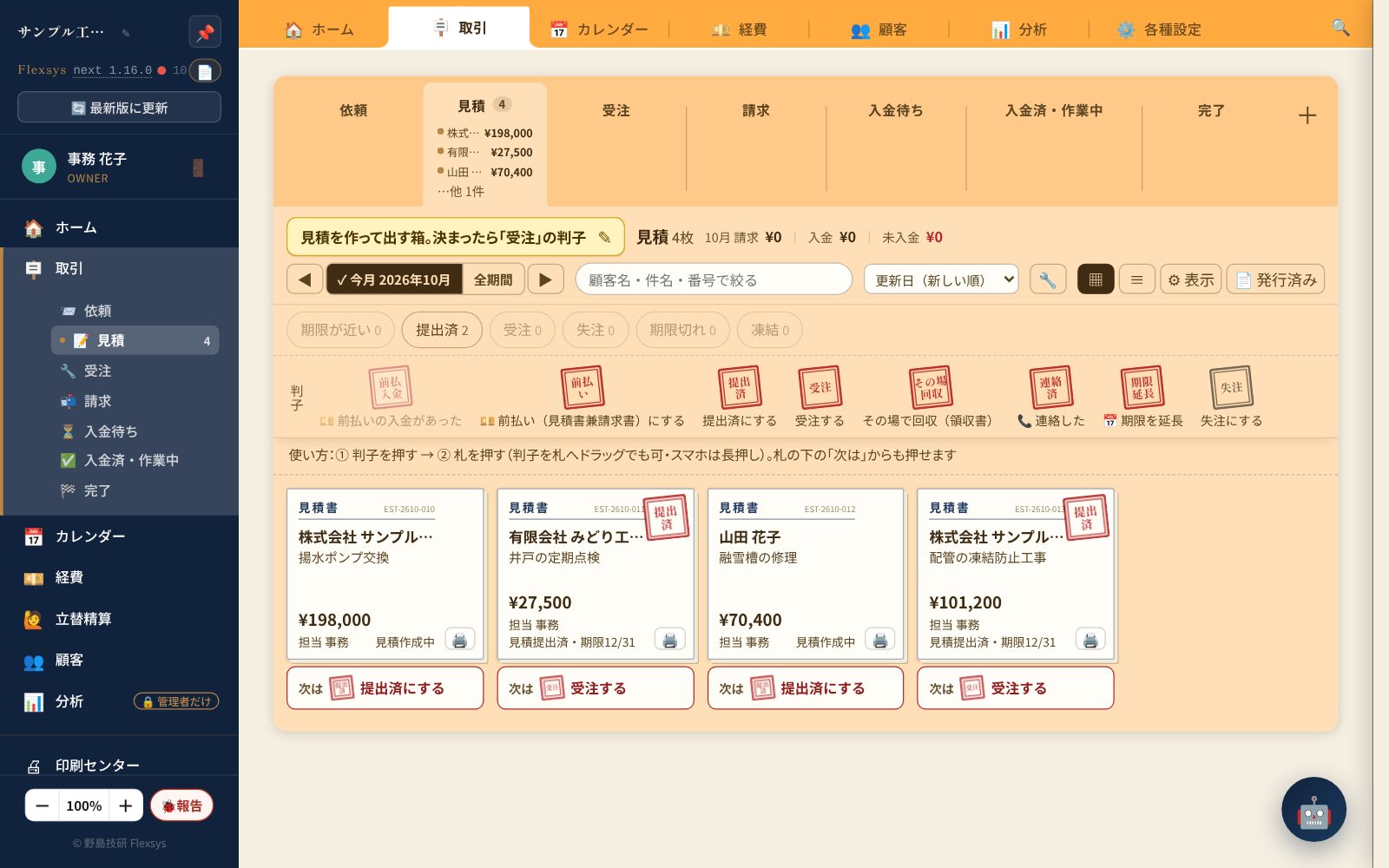Toggle the 提出済 2 filter chip
The image size is (1389, 868).
tap(442, 330)
